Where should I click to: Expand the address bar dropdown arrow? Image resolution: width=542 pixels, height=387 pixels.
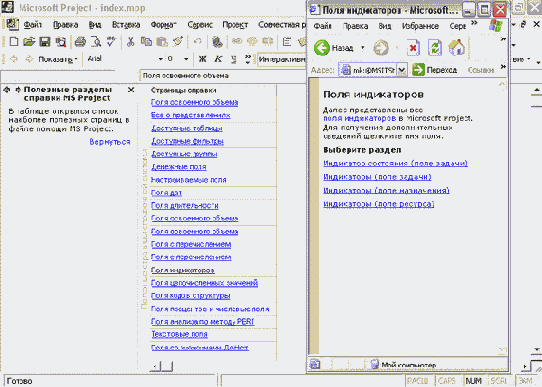tap(401, 70)
